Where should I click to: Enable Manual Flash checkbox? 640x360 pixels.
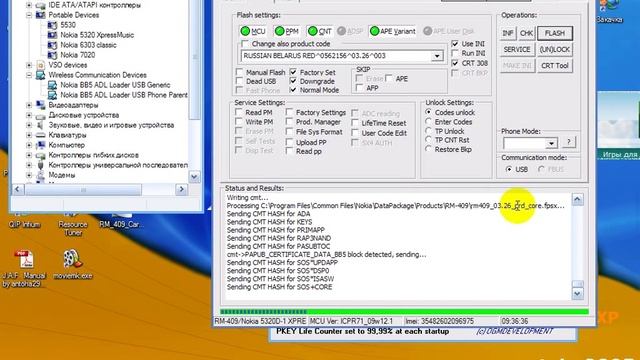click(239, 72)
